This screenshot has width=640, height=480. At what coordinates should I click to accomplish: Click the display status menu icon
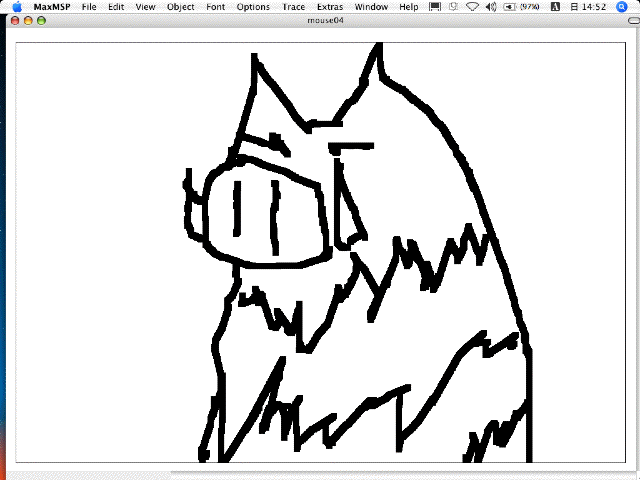point(435,7)
